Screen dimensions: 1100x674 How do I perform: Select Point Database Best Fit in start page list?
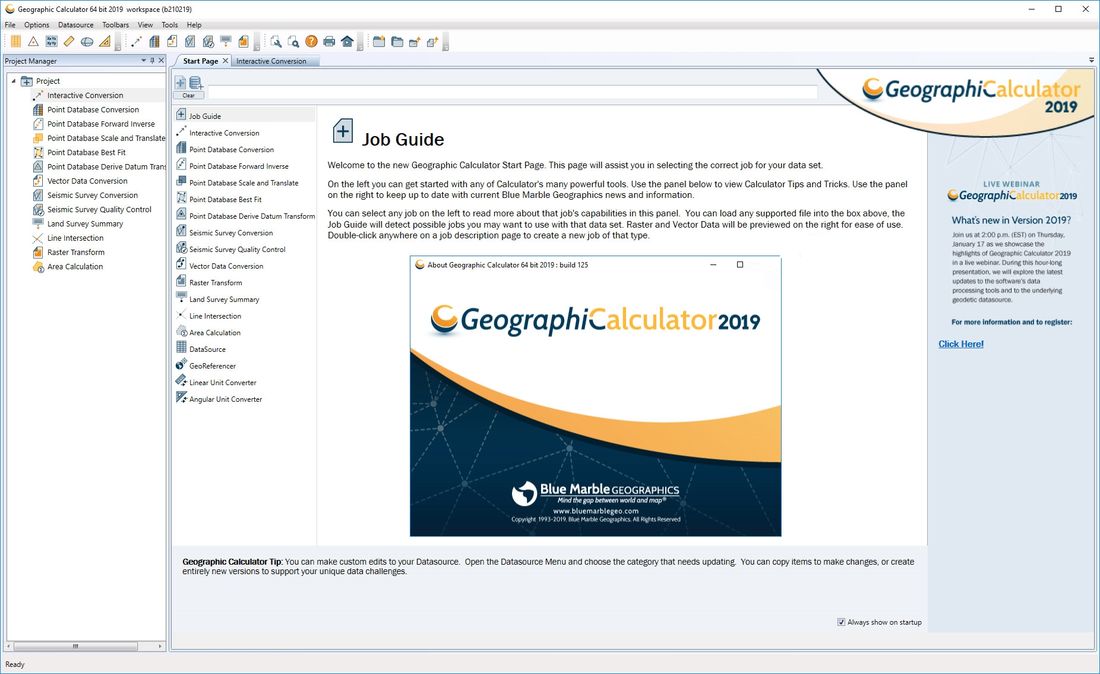[225, 199]
